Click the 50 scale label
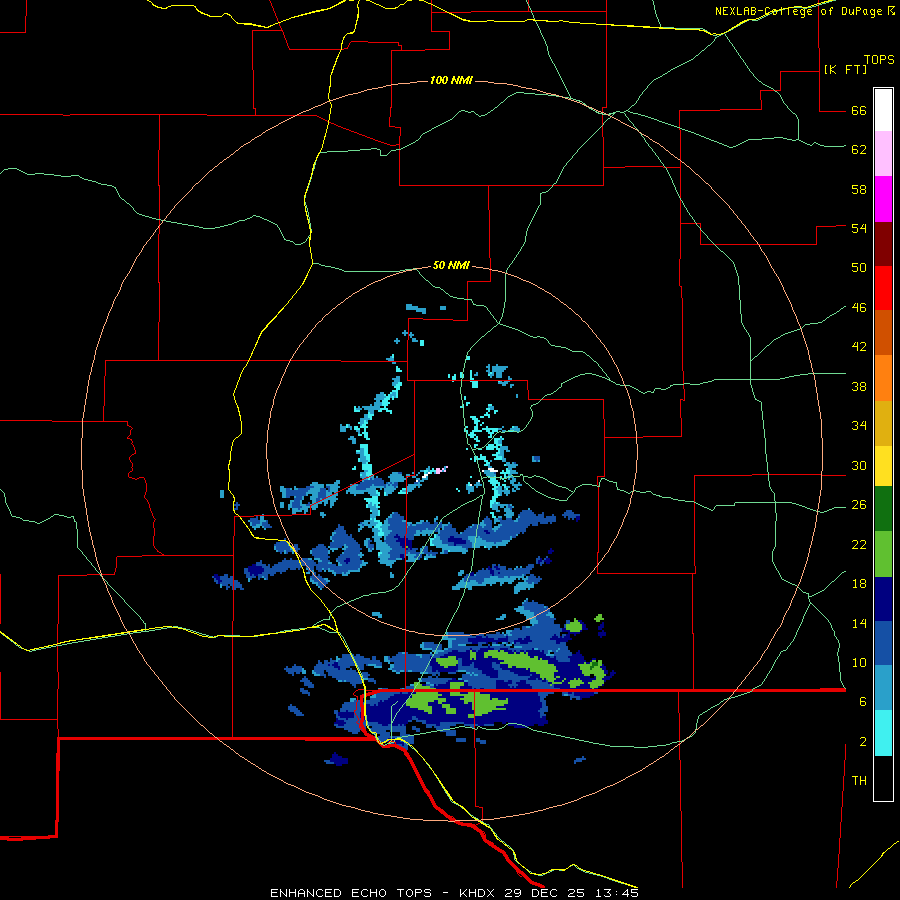Viewport: 900px width, 900px height. [859, 267]
